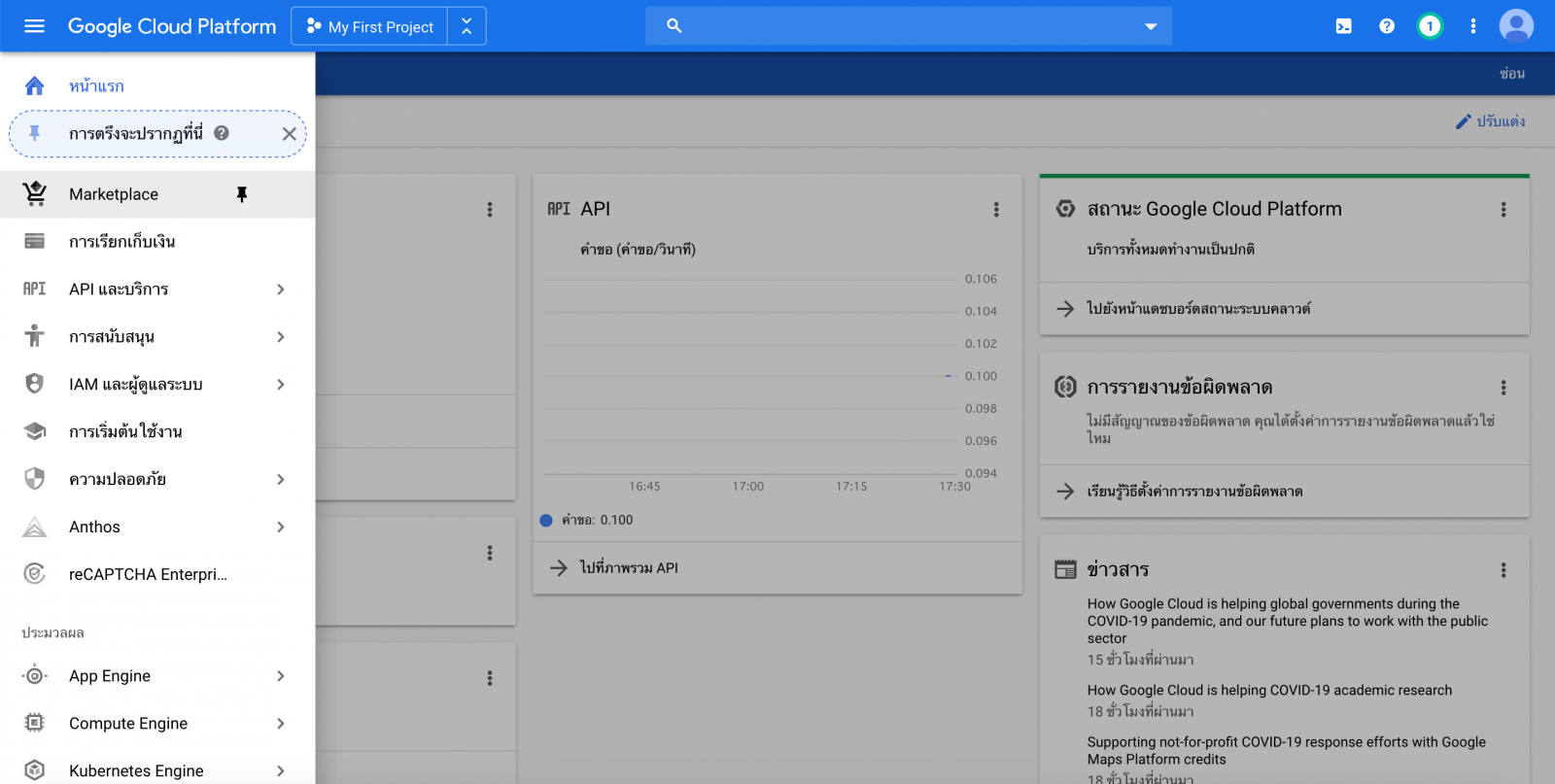Open the top bar three-dot settings menu
The image size is (1555, 784).
1473,26
